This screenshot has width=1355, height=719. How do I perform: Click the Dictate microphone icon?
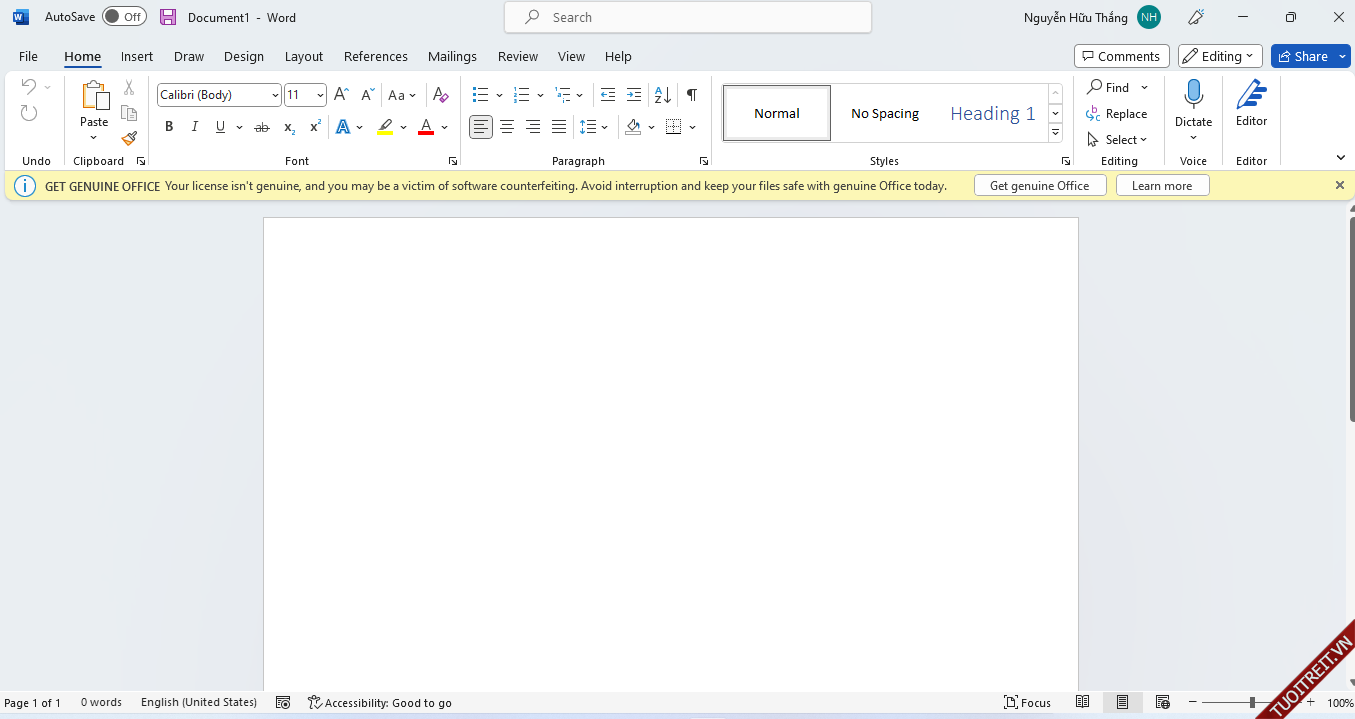click(1193, 95)
